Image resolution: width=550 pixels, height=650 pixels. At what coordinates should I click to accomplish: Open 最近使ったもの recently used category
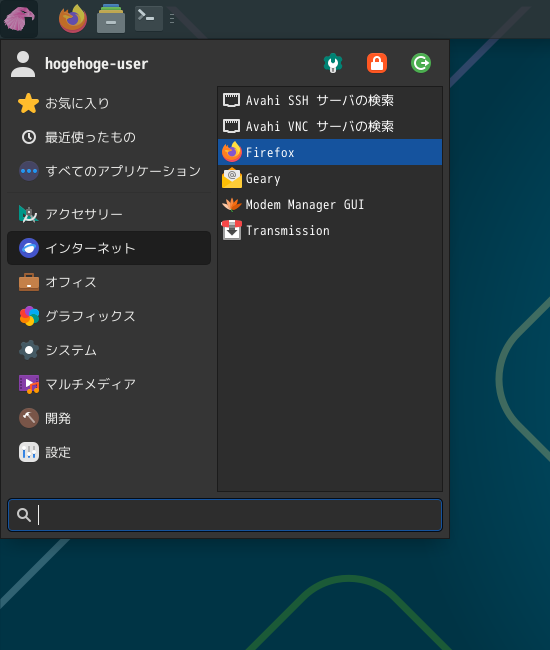click(109, 137)
